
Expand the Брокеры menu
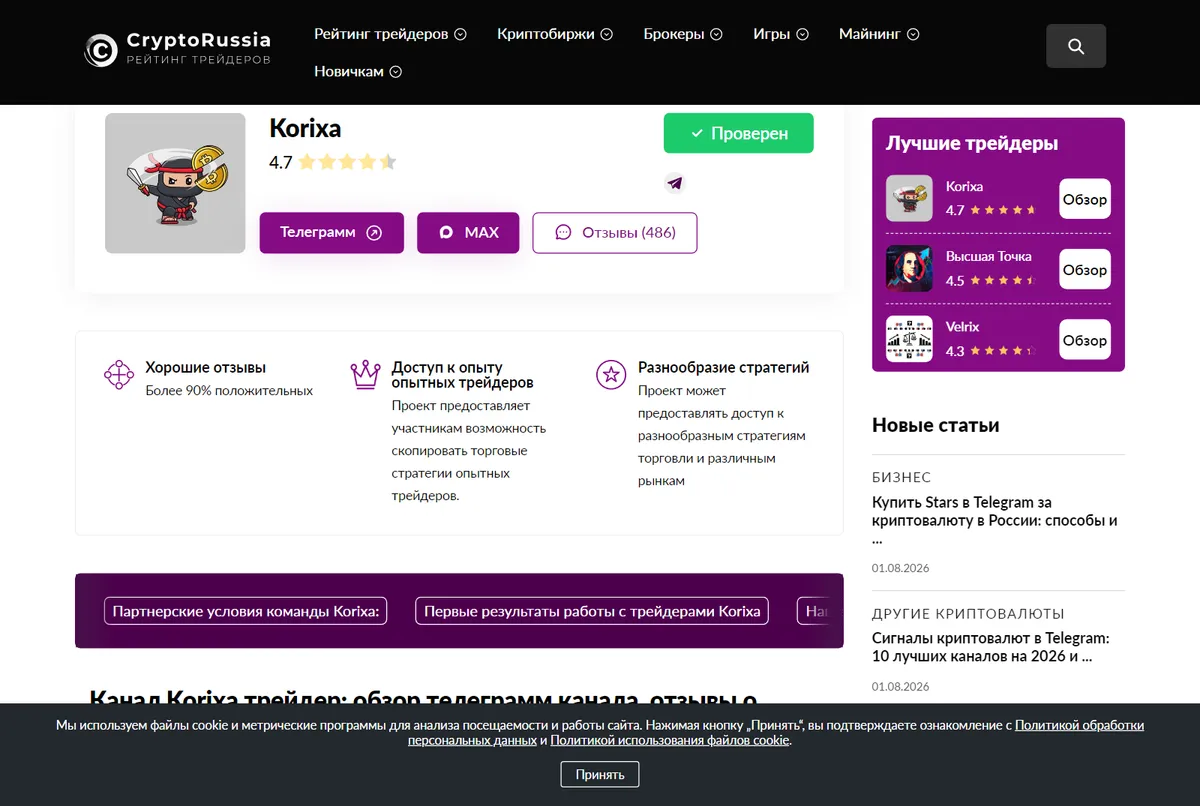click(x=683, y=34)
